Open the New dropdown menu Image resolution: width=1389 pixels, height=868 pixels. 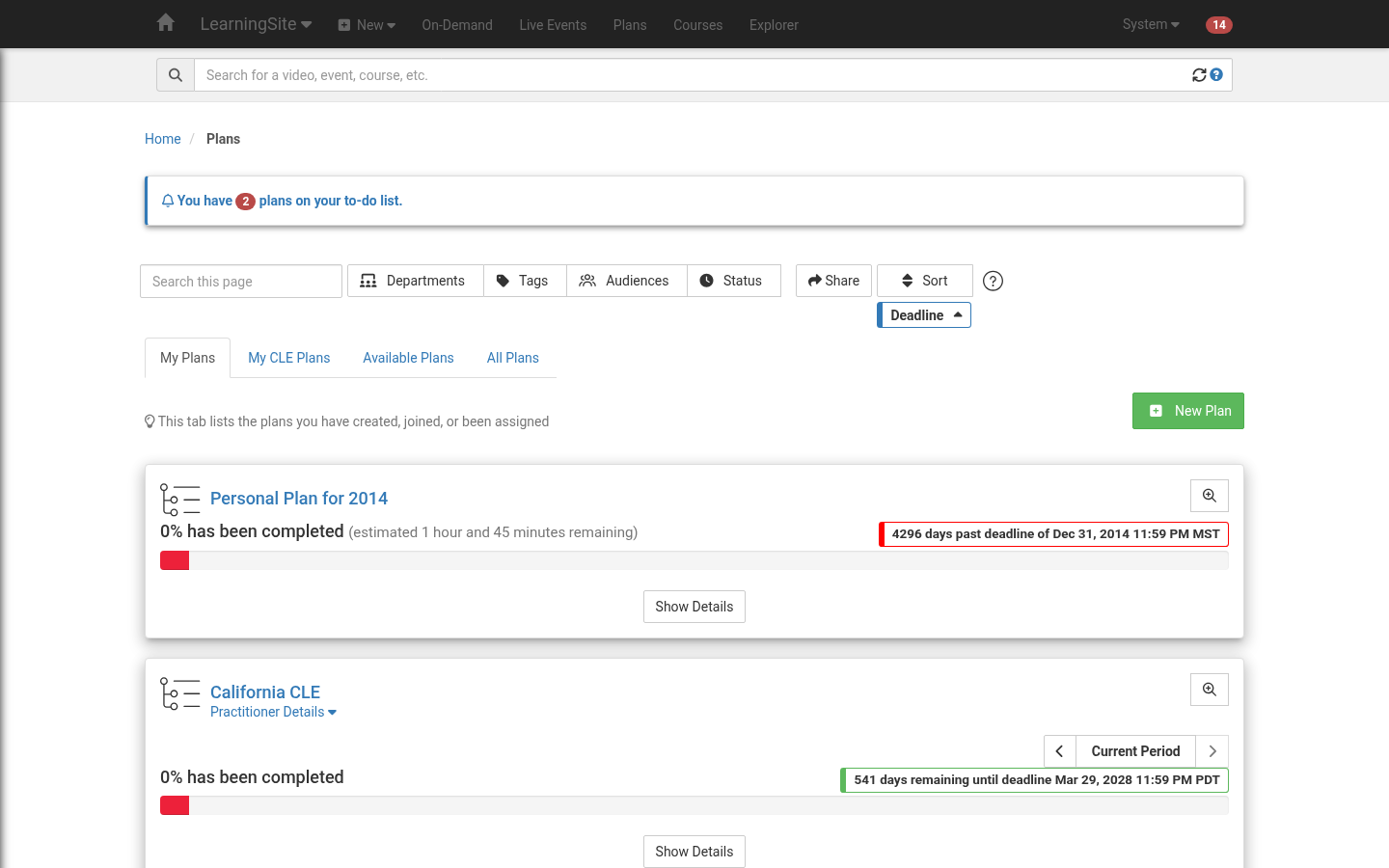click(x=367, y=25)
